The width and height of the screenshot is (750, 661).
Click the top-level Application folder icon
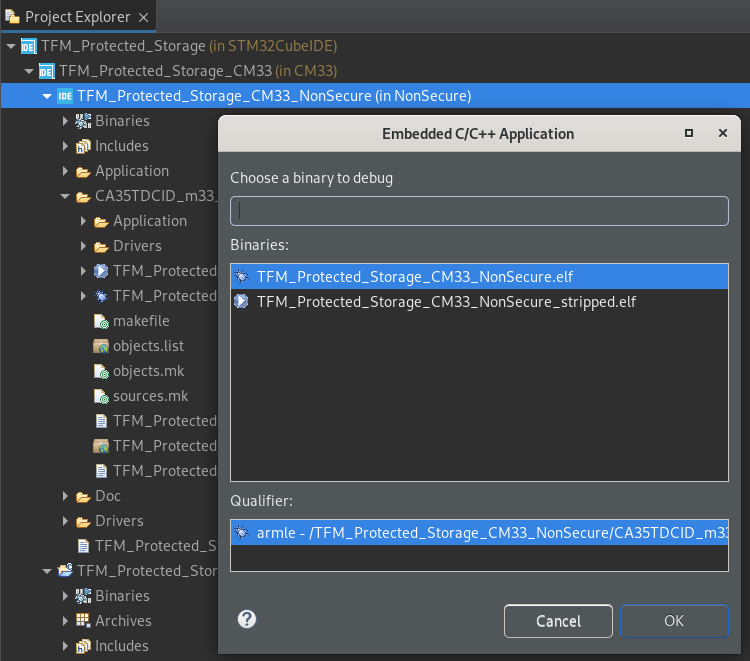point(83,172)
